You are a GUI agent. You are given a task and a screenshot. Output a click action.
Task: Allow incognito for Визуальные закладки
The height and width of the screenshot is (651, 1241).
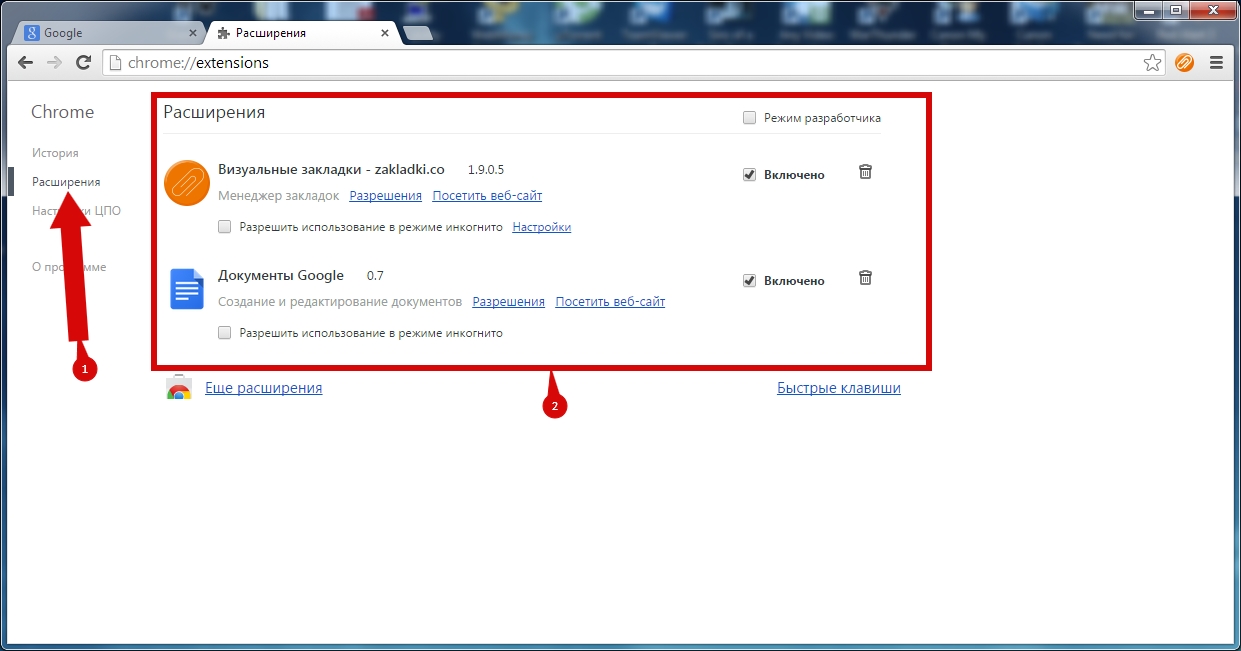(225, 227)
